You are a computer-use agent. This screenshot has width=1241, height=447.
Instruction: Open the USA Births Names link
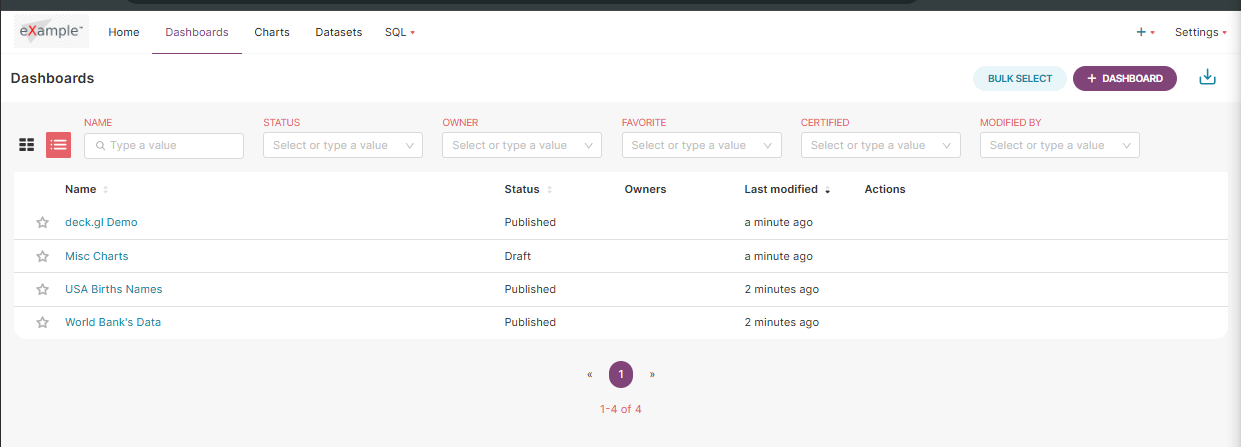pos(114,289)
